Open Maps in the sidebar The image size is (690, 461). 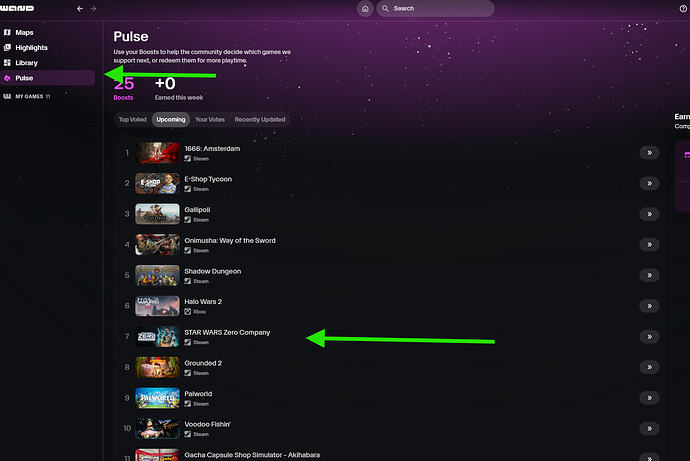48,33
